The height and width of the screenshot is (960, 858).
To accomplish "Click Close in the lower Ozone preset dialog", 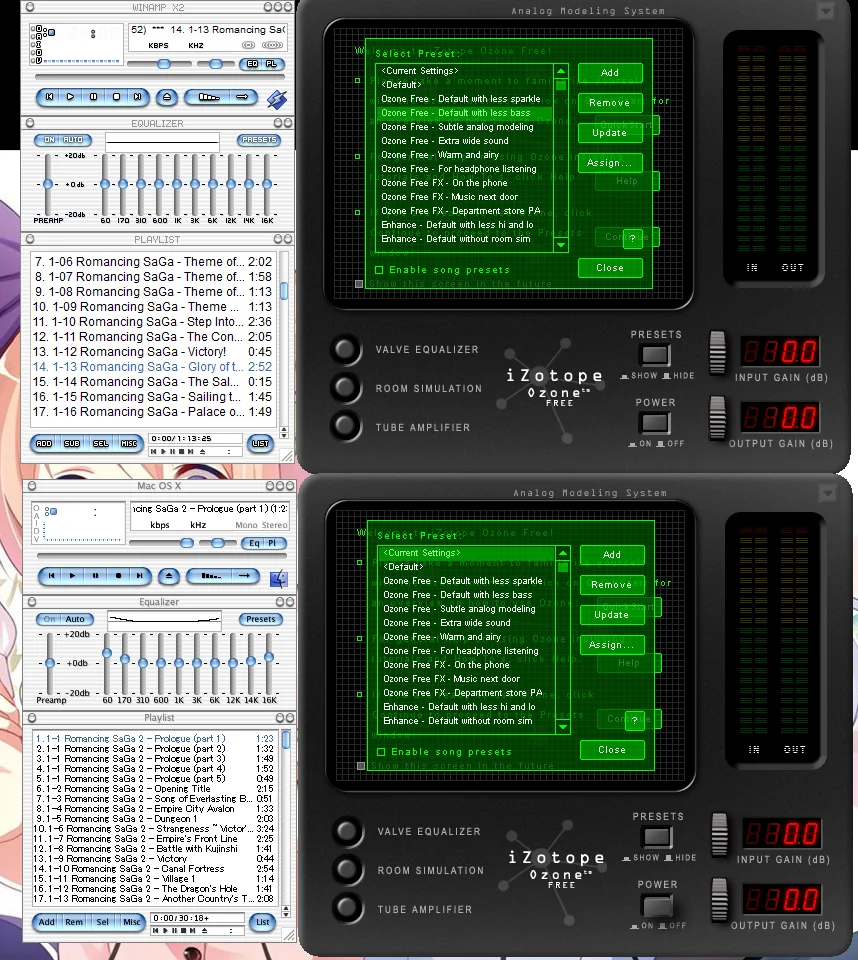I will [611, 750].
